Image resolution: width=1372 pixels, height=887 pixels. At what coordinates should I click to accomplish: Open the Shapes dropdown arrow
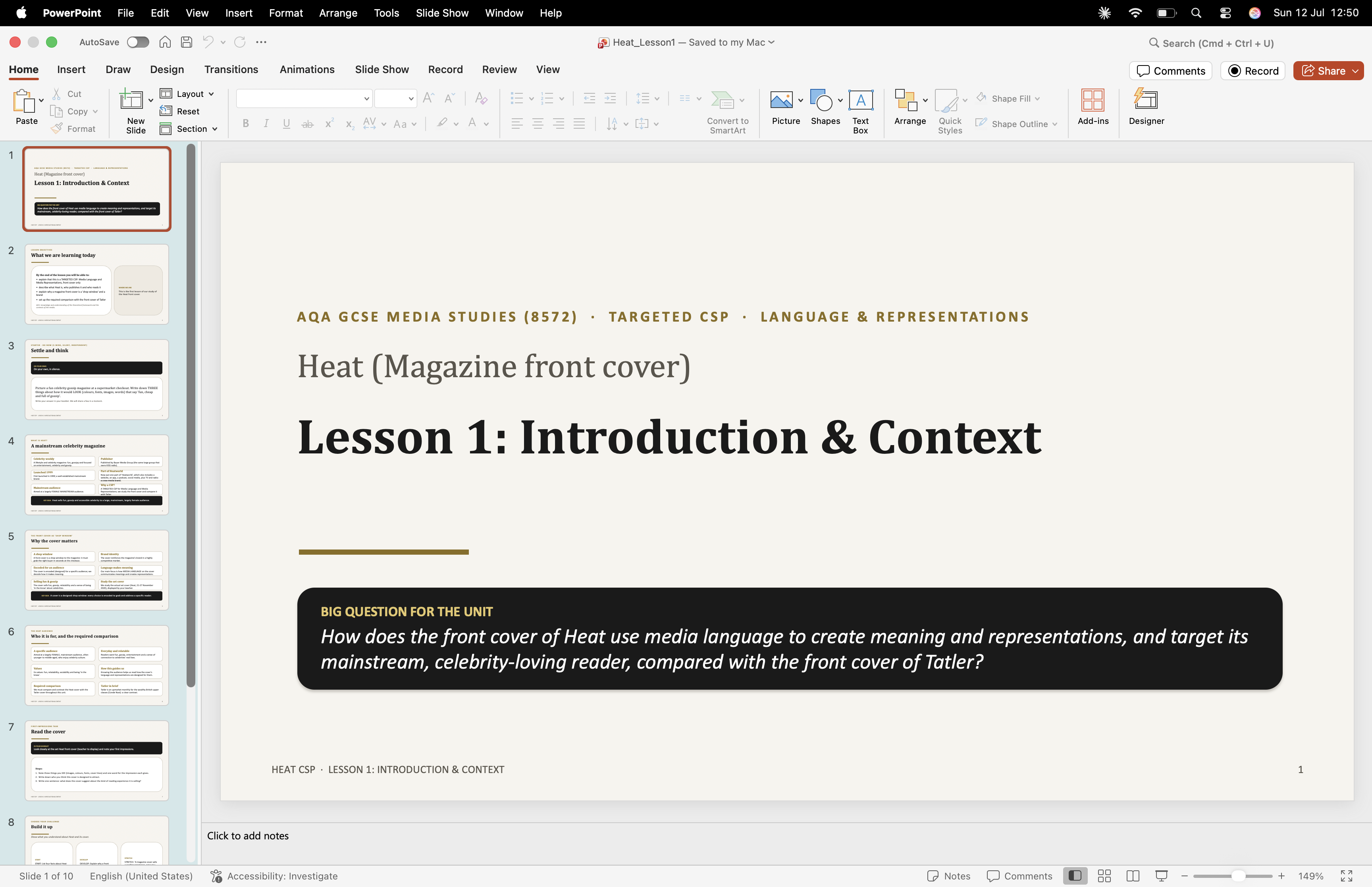pyautogui.click(x=840, y=100)
